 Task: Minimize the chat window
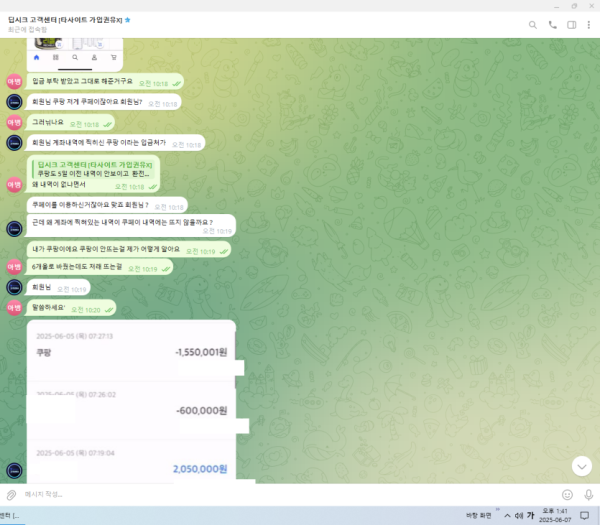coord(556,6)
